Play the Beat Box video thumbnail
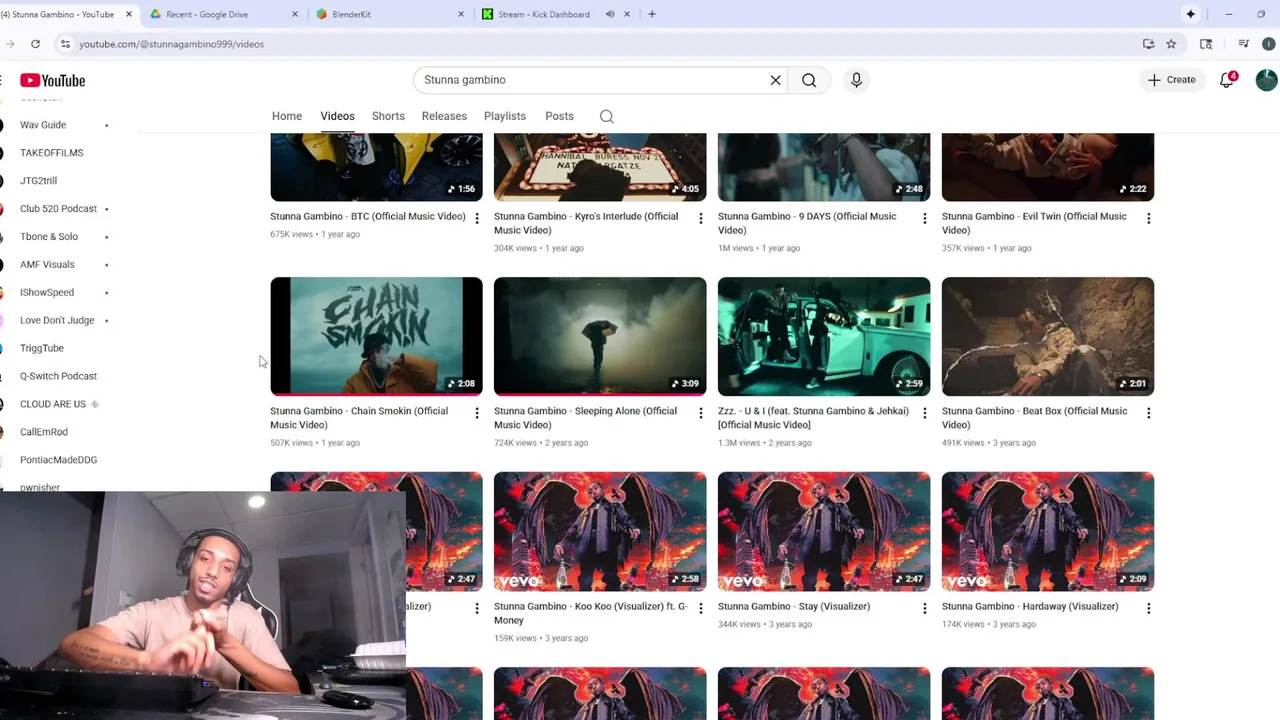 1048,336
